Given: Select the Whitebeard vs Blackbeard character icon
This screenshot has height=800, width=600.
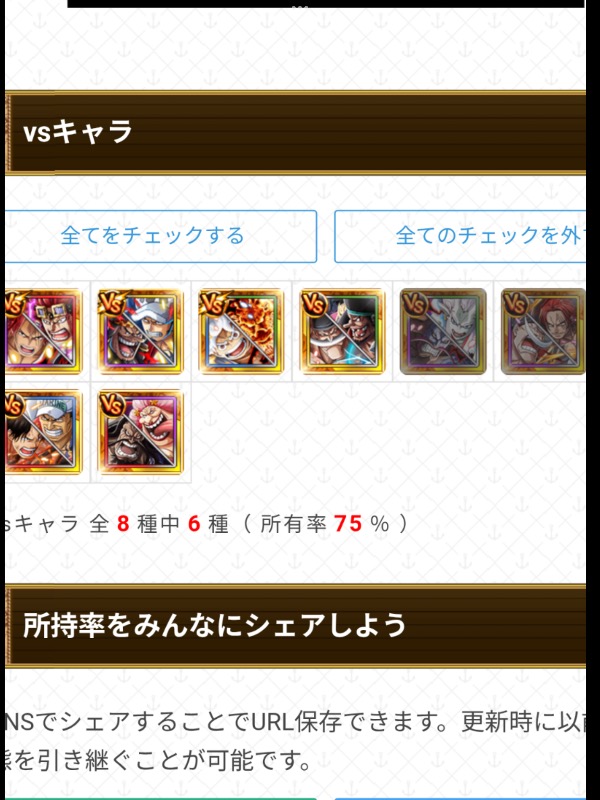Looking at the screenshot, I should (342, 331).
